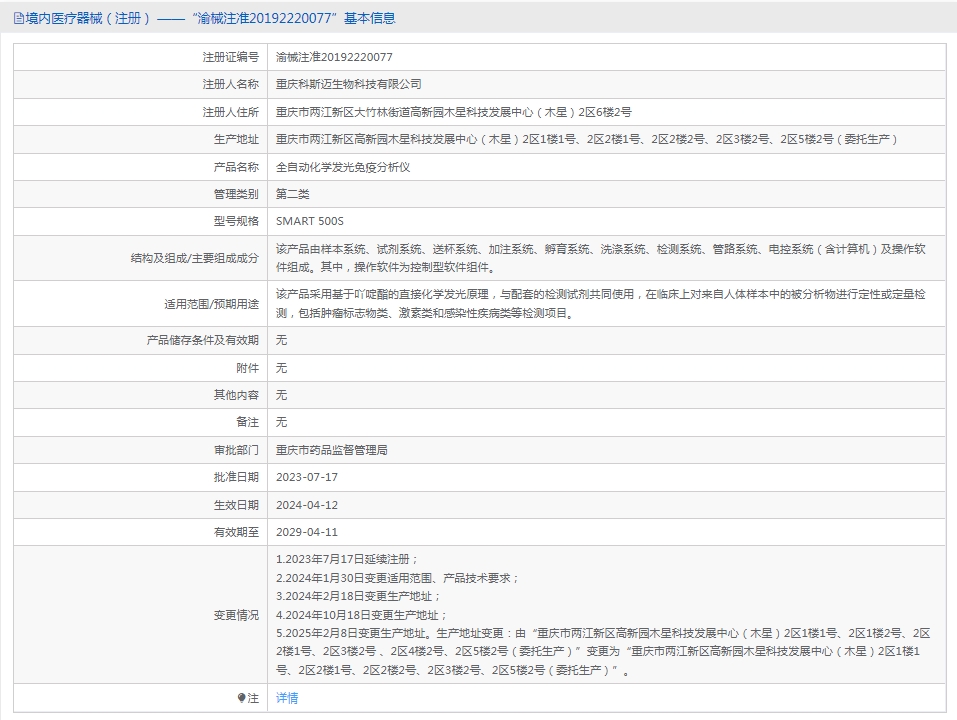Select model specification SMART 500S
957x720 pixels.
310,221
